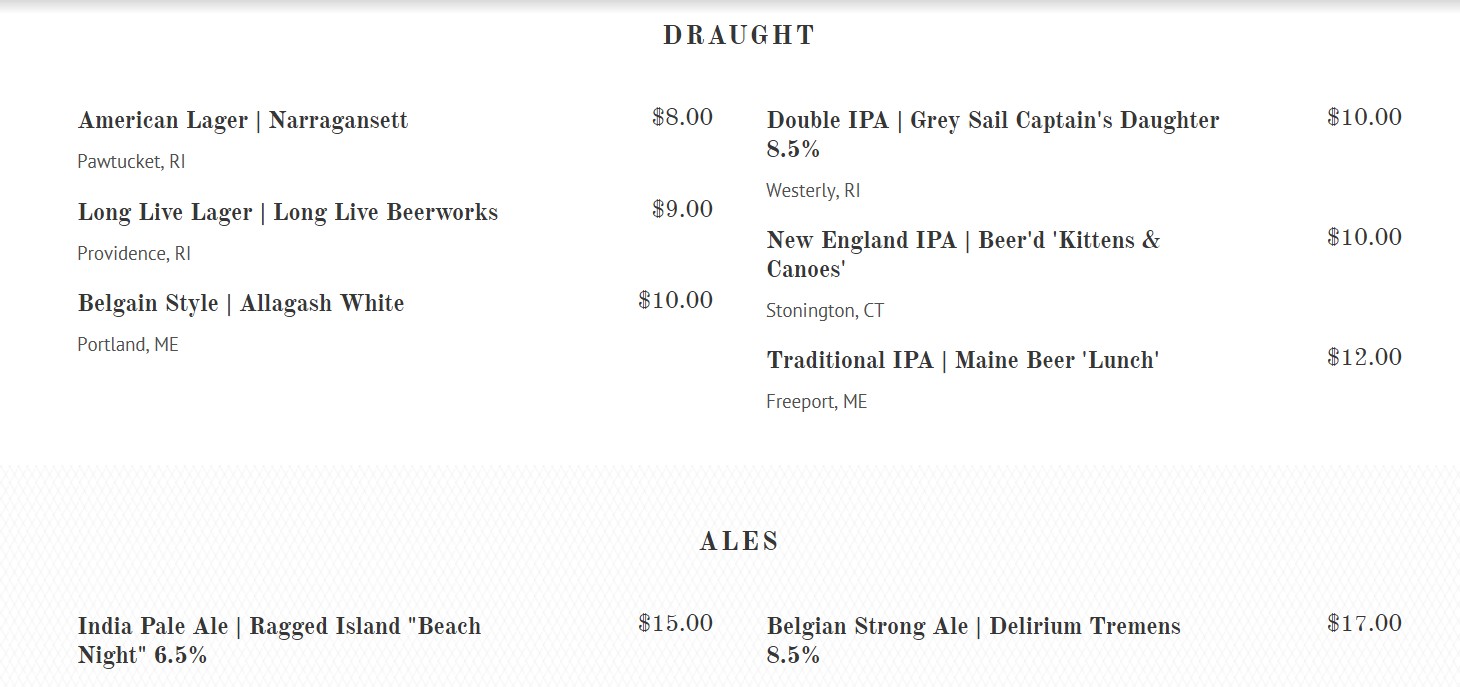Click the $15.00 price
Screen dimensions: 1460x687
tap(675, 624)
